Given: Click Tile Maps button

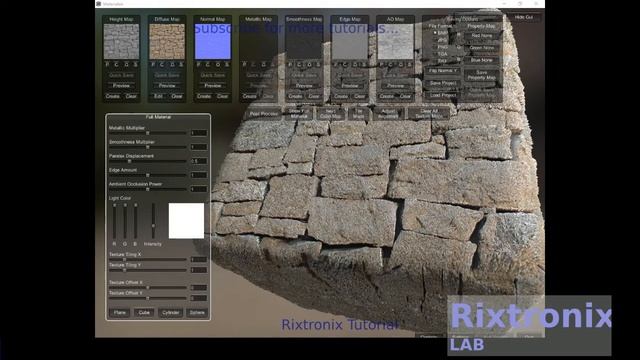Looking at the screenshot, I should pos(358,114).
